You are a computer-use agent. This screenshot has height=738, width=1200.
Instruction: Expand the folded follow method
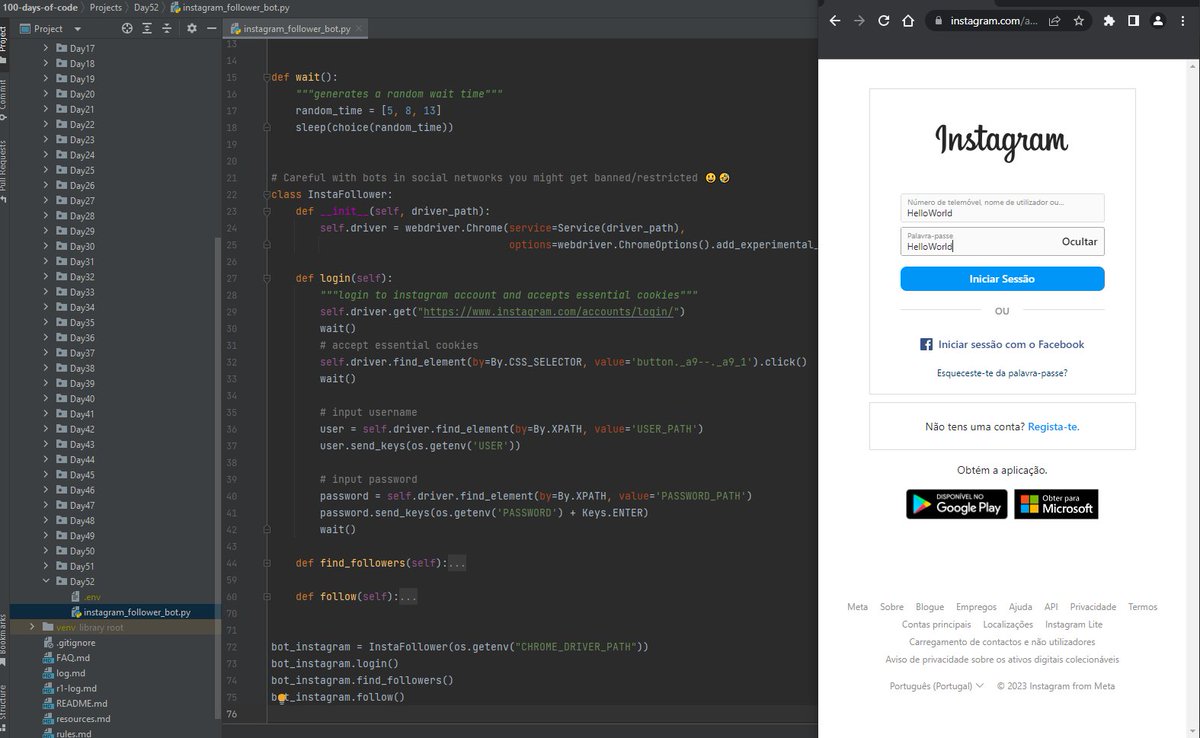[x=408, y=597]
